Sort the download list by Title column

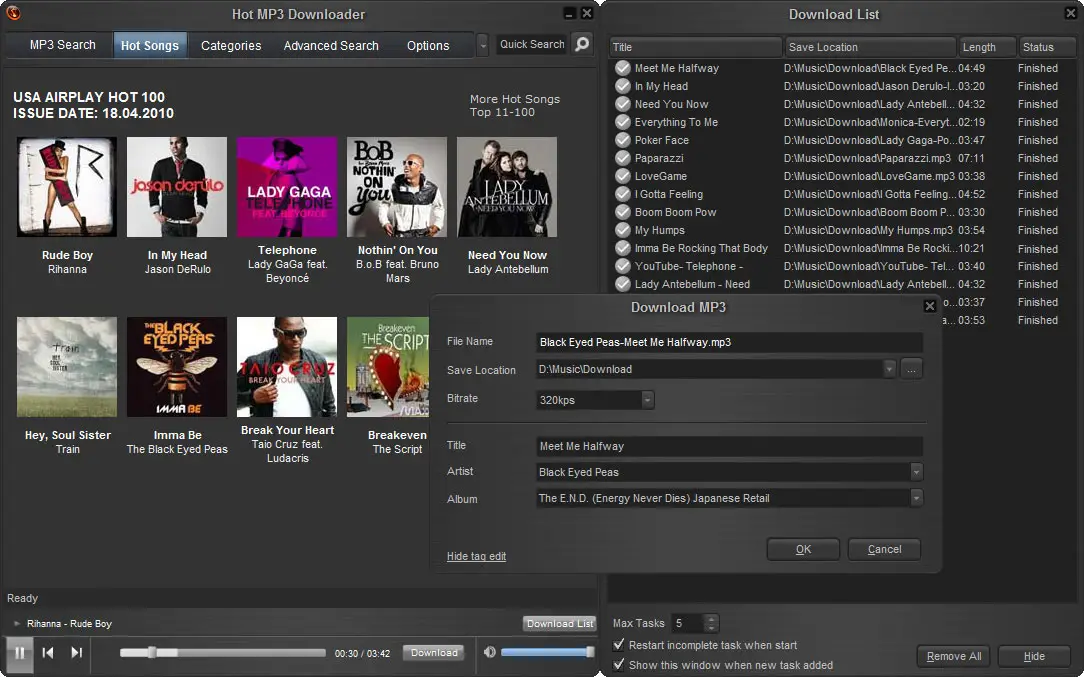tap(695, 47)
